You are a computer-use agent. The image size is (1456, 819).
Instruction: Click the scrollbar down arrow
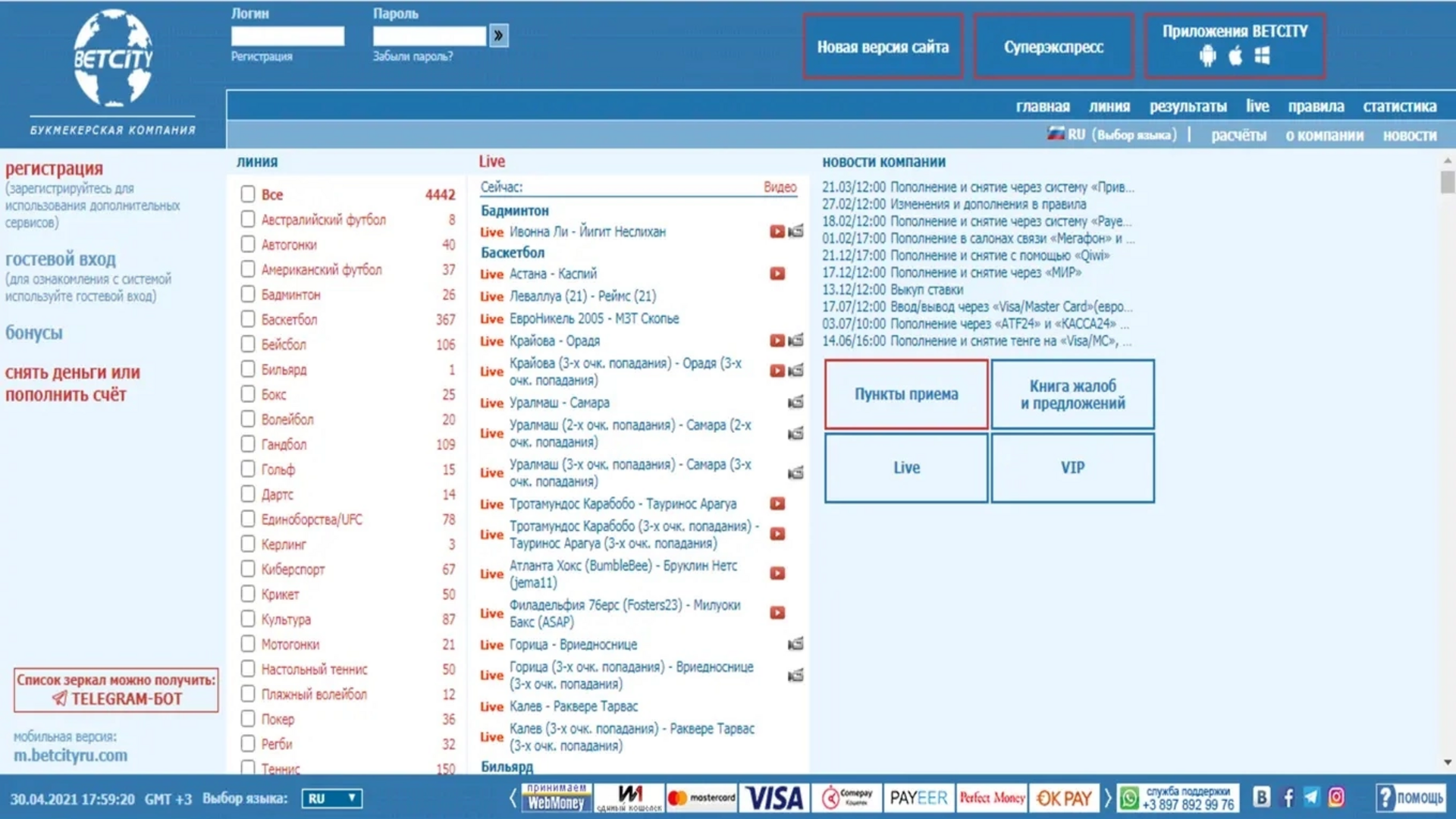point(1448,762)
